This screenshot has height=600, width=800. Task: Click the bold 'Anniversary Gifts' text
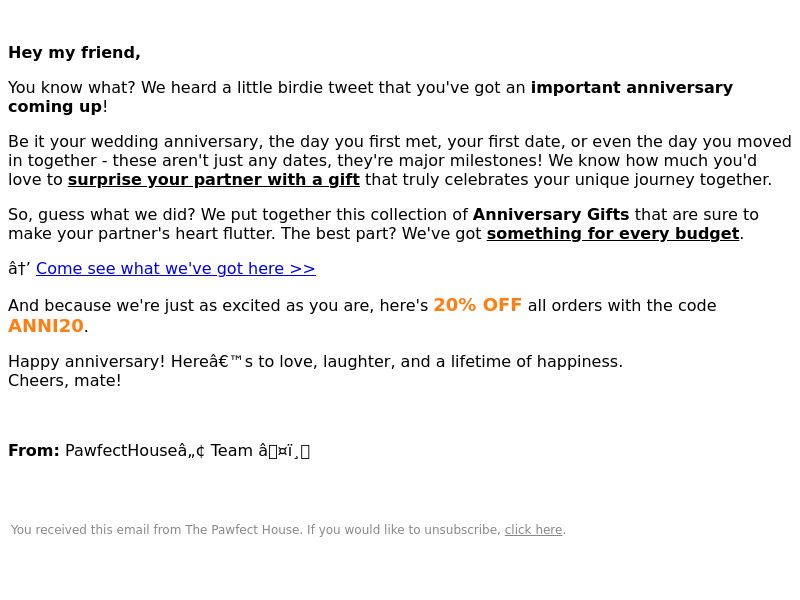pos(551,214)
